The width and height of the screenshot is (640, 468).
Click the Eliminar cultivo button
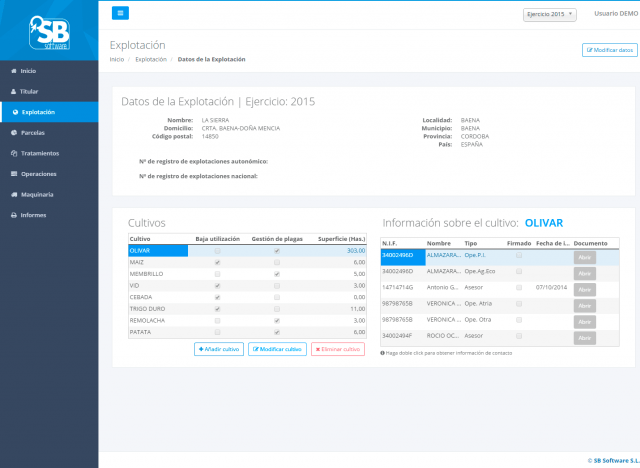point(338,349)
